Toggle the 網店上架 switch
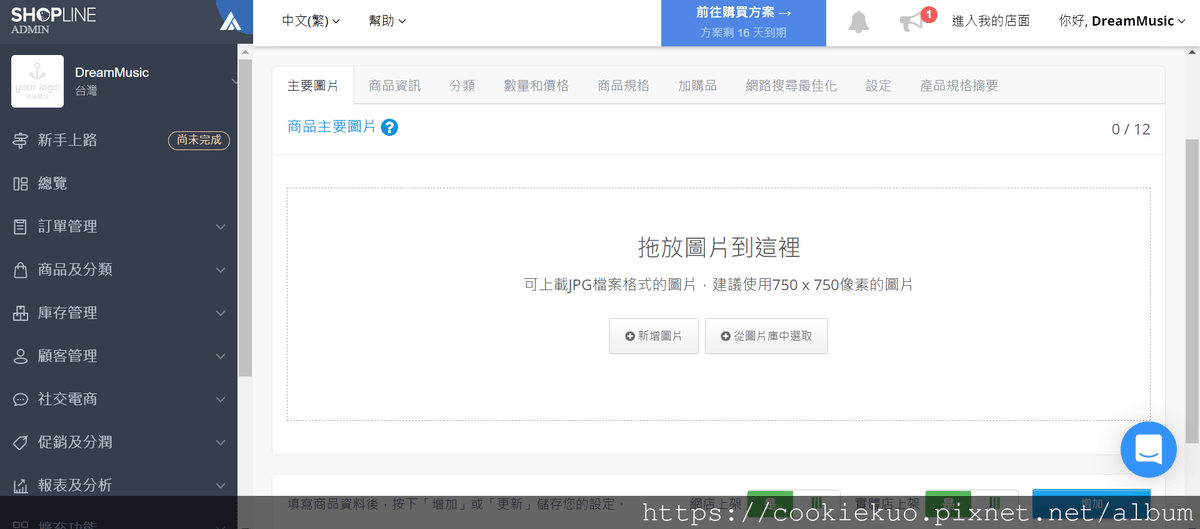Viewport: 1200px width, 529px height. 793,504
